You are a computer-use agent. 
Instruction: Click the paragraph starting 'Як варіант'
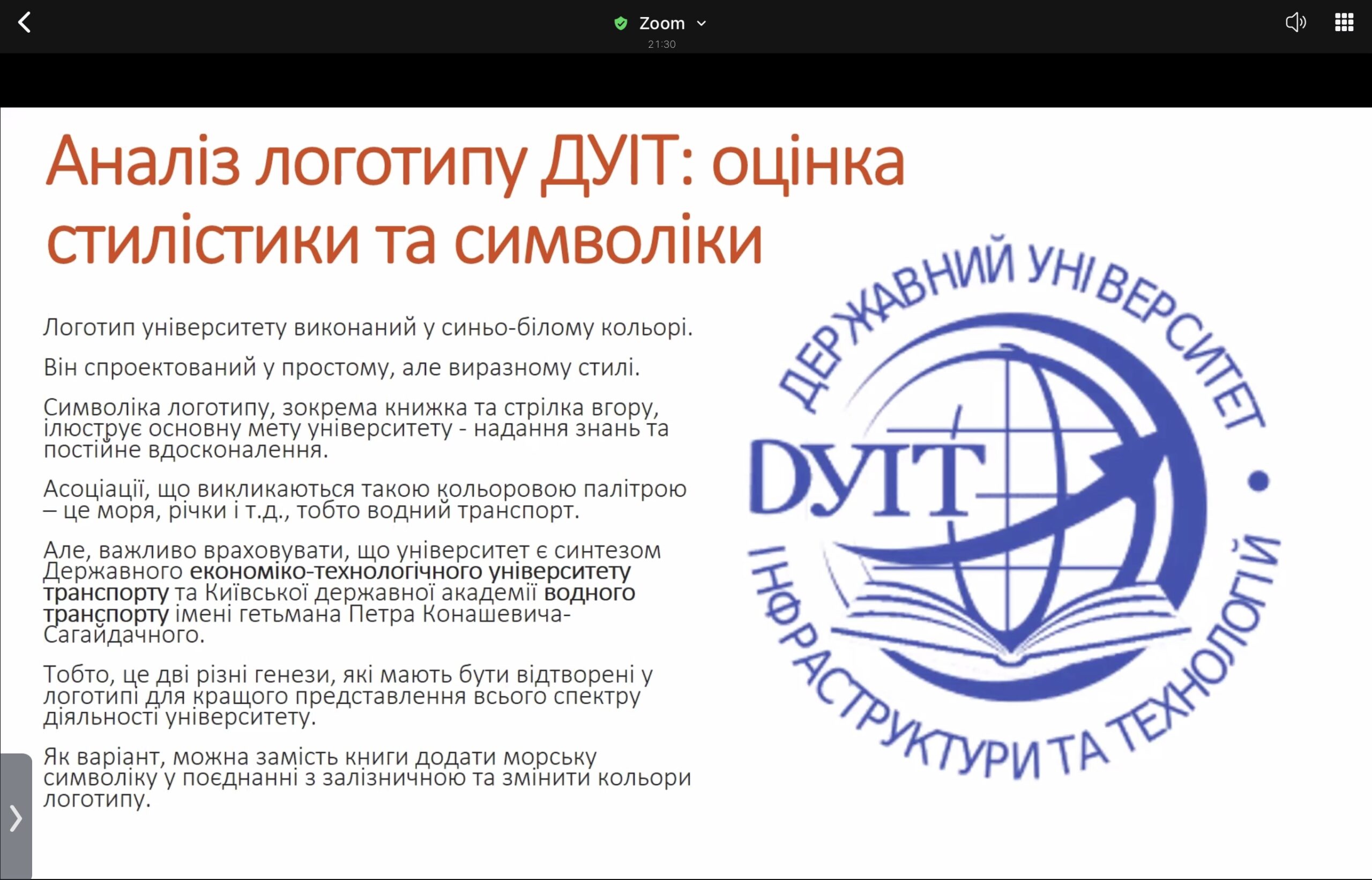coord(368,777)
